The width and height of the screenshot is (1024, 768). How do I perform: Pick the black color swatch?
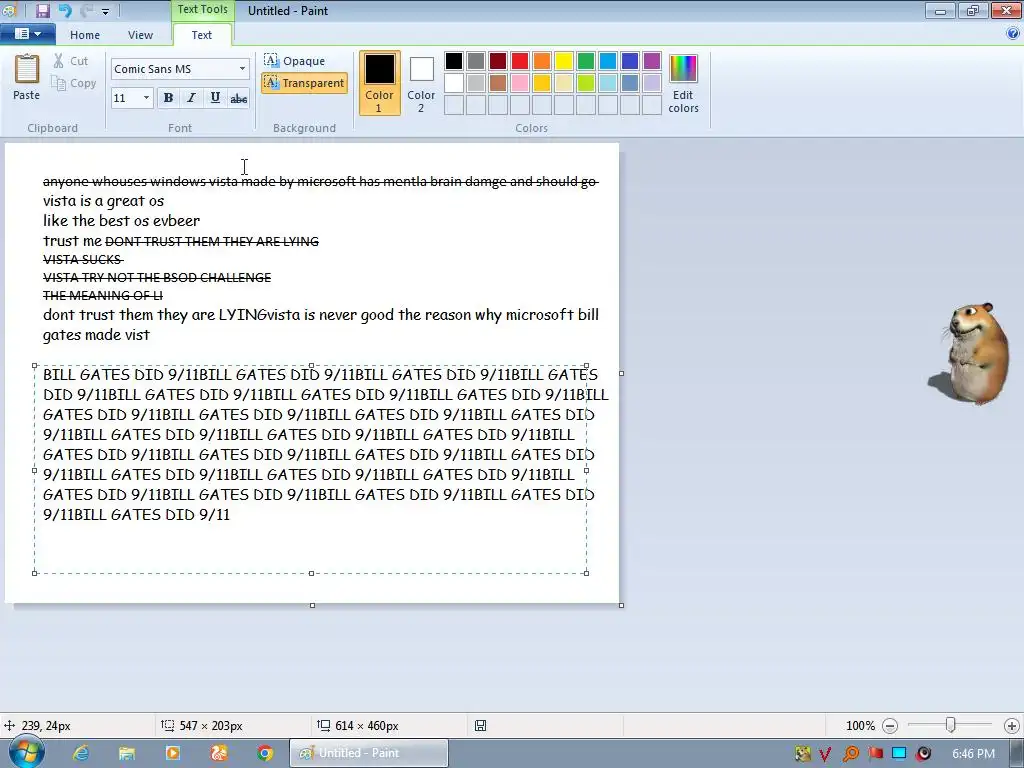454,61
